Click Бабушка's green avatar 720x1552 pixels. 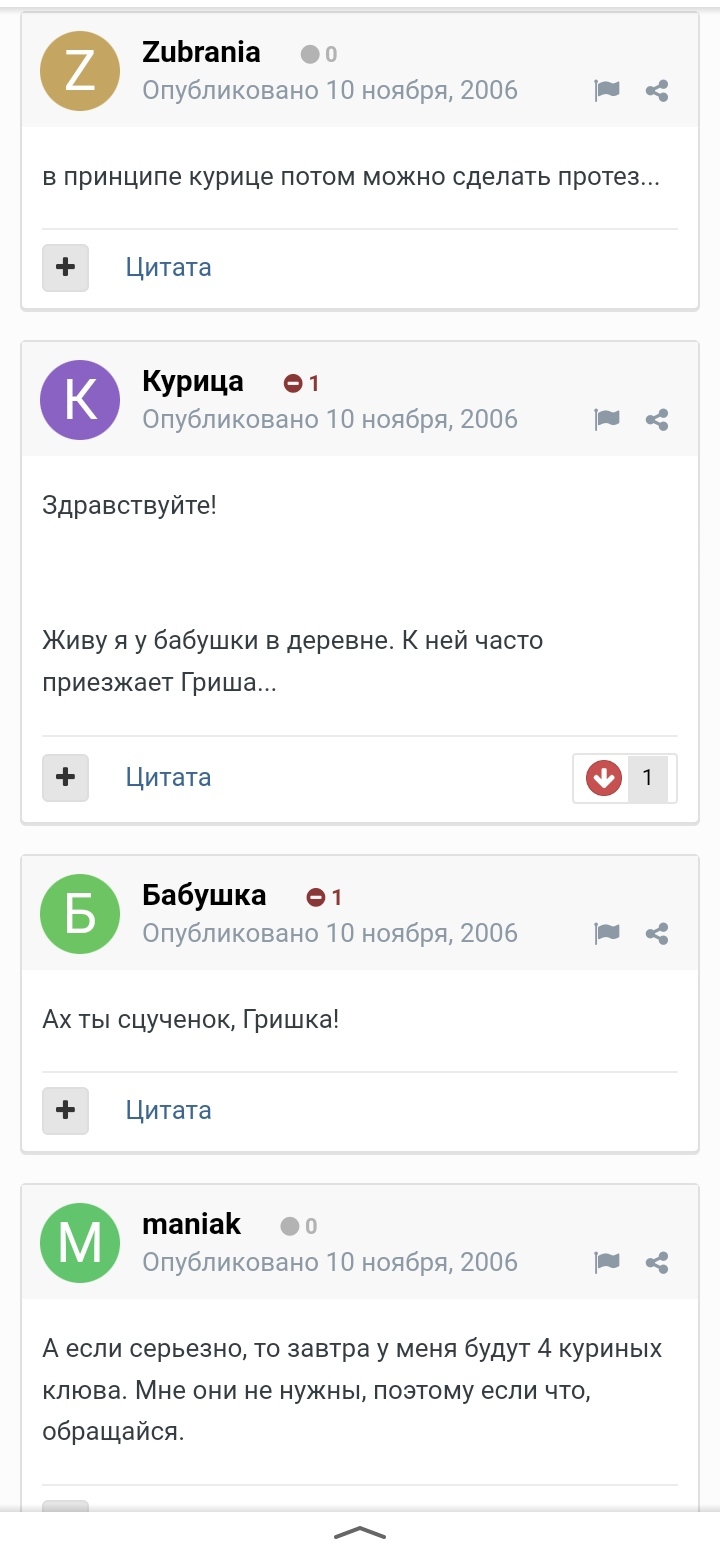pyautogui.click(x=80, y=914)
